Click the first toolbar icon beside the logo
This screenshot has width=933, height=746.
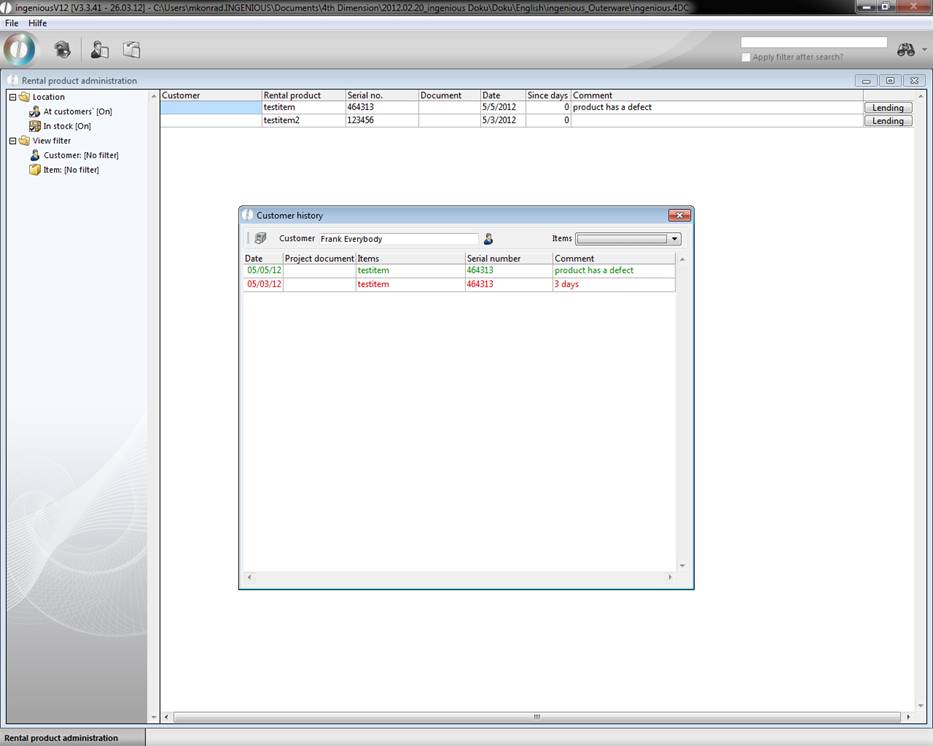click(62, 49)
